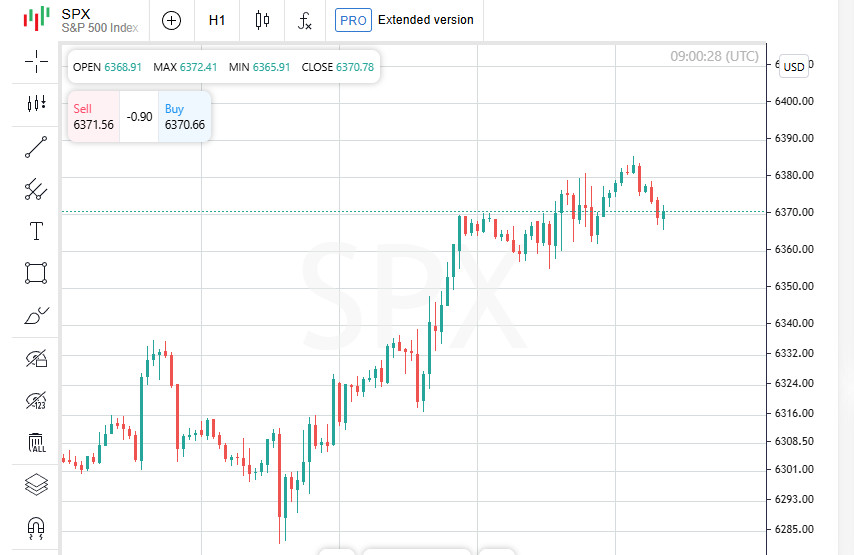Click the SPX symbol name
This screenshot has width=854, height=555.
click(x=76, y=14)
